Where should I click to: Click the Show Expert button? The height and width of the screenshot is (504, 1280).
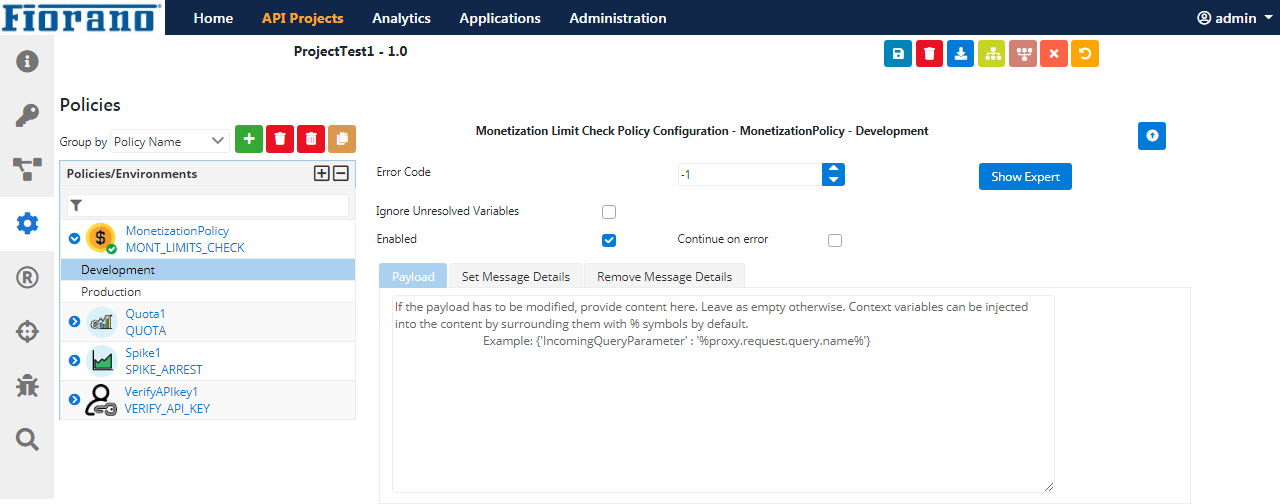click(x=1025, y=176)
